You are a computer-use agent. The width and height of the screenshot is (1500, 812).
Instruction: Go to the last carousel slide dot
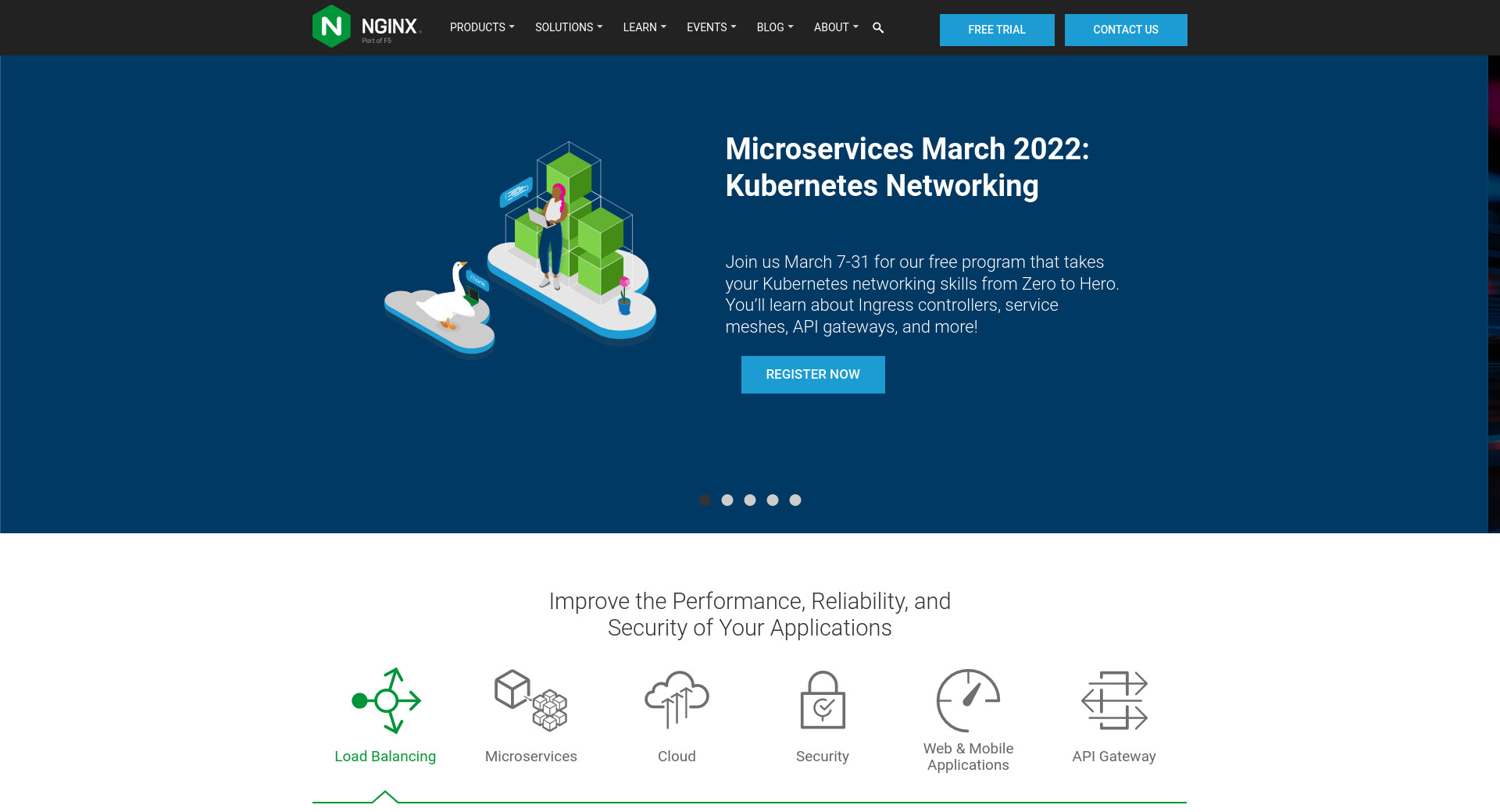(x=795, y=500)
